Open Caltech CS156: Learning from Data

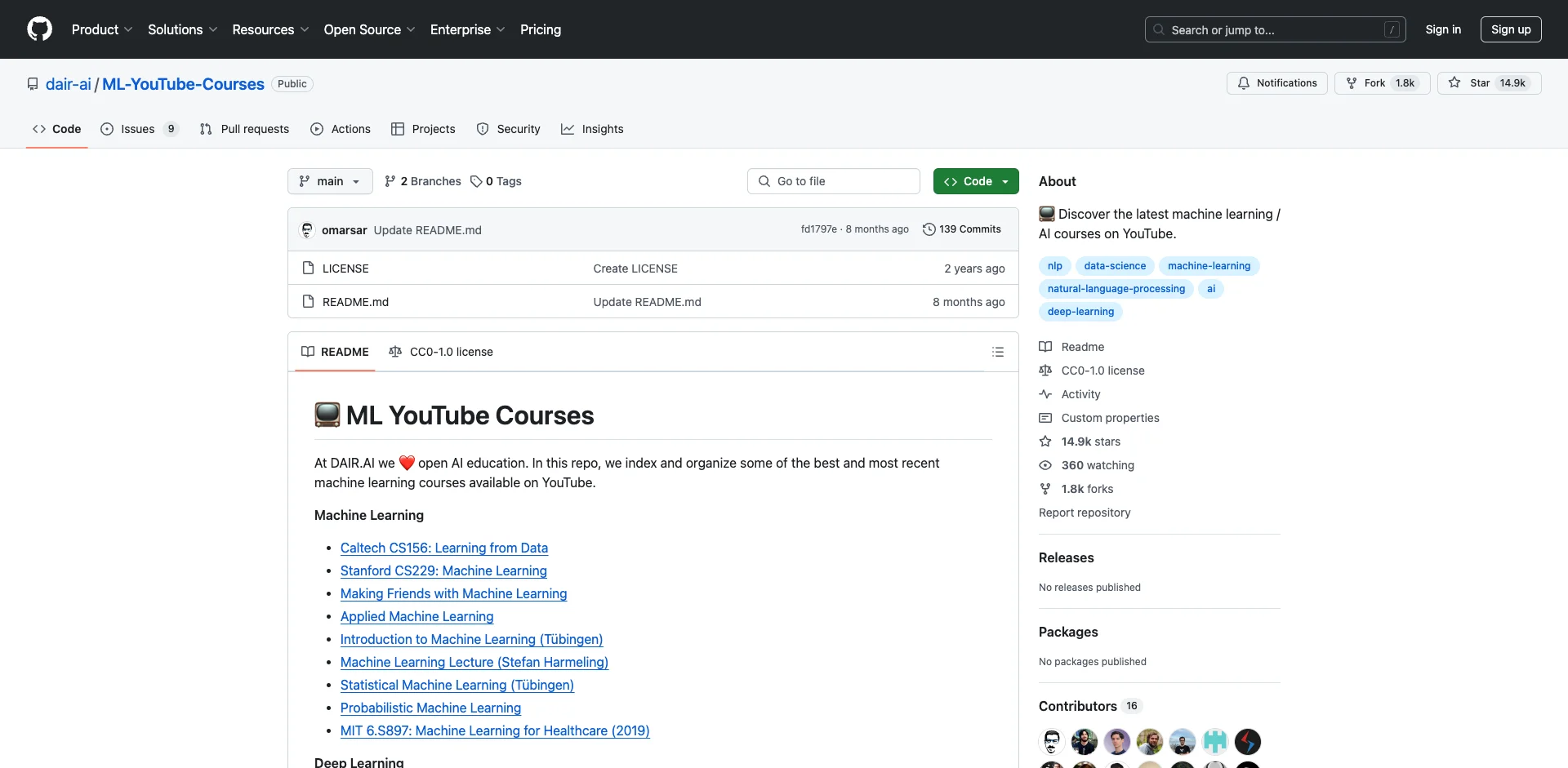444,548
